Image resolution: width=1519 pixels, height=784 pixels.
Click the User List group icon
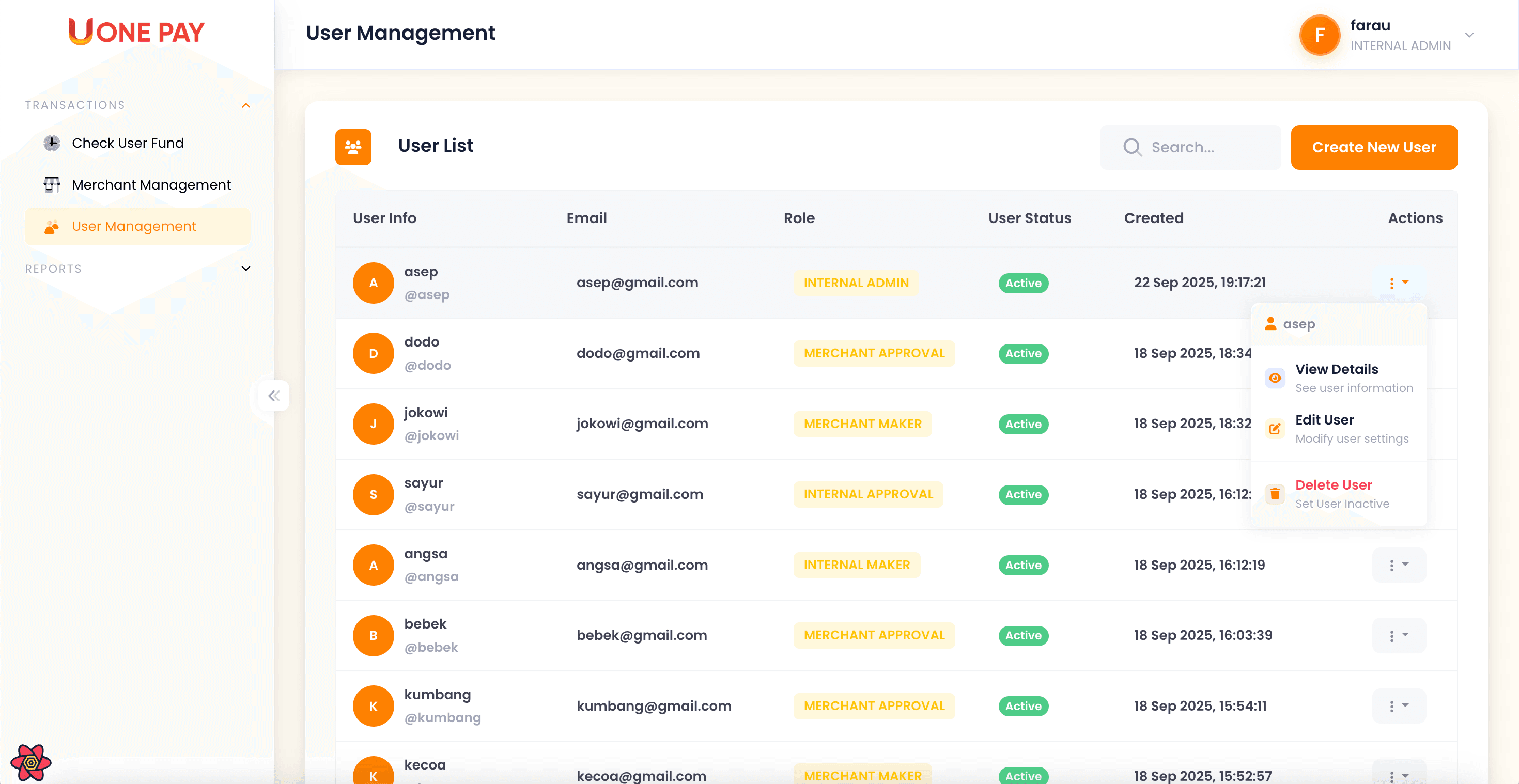[353, 147]
